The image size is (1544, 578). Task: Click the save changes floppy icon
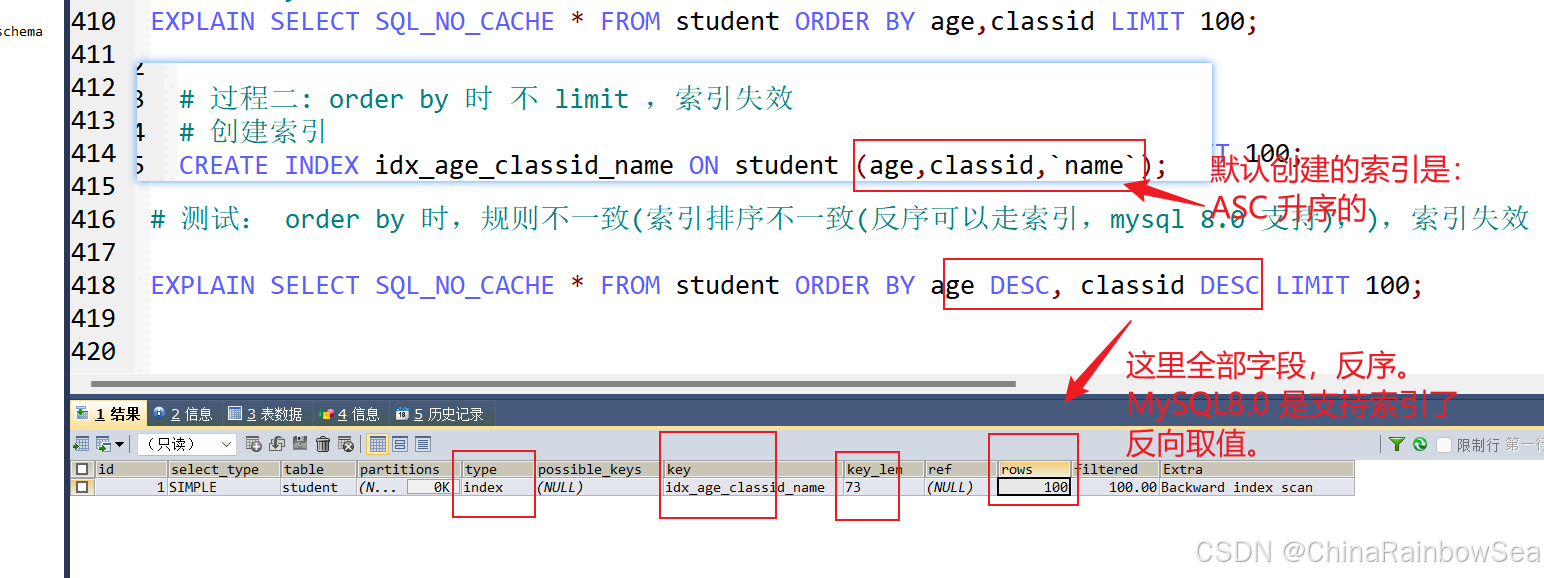[x=300, y=444]
